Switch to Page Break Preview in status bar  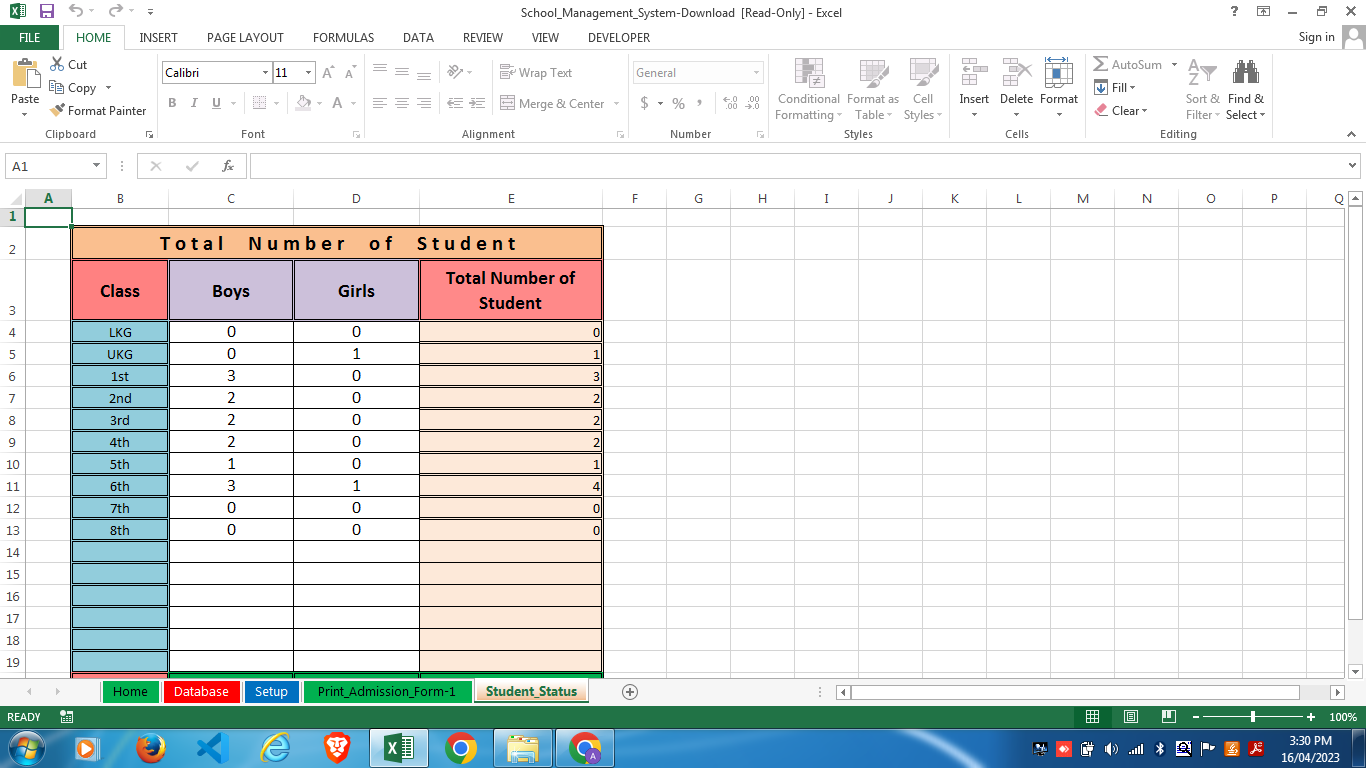point(1167,717)
